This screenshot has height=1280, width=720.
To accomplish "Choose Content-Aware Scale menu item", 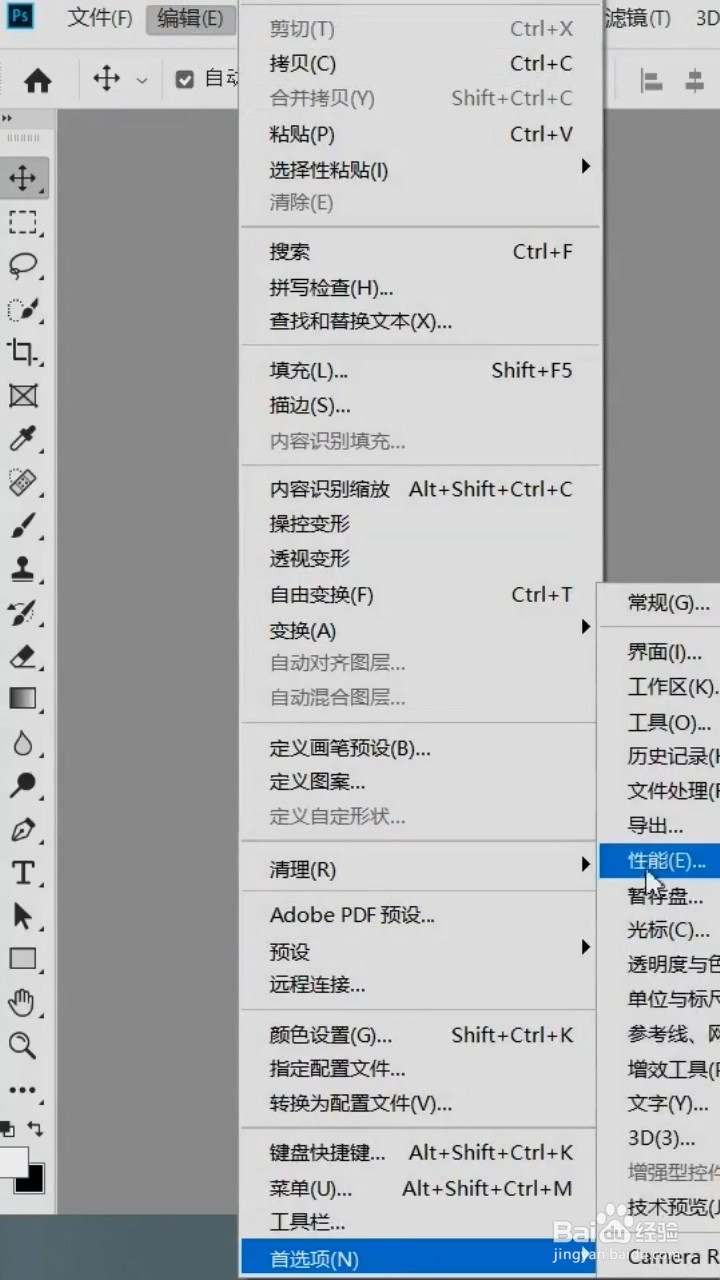I will pyautogui.click(x=421, y=489).
